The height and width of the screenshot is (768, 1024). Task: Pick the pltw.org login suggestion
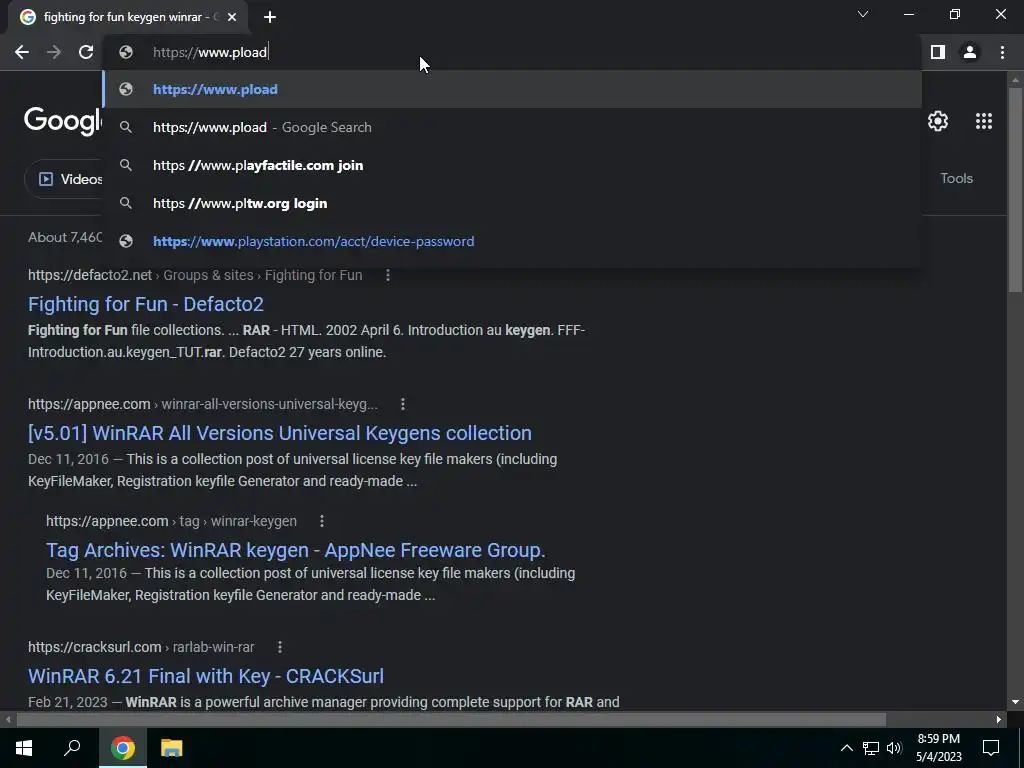(512, 203)
